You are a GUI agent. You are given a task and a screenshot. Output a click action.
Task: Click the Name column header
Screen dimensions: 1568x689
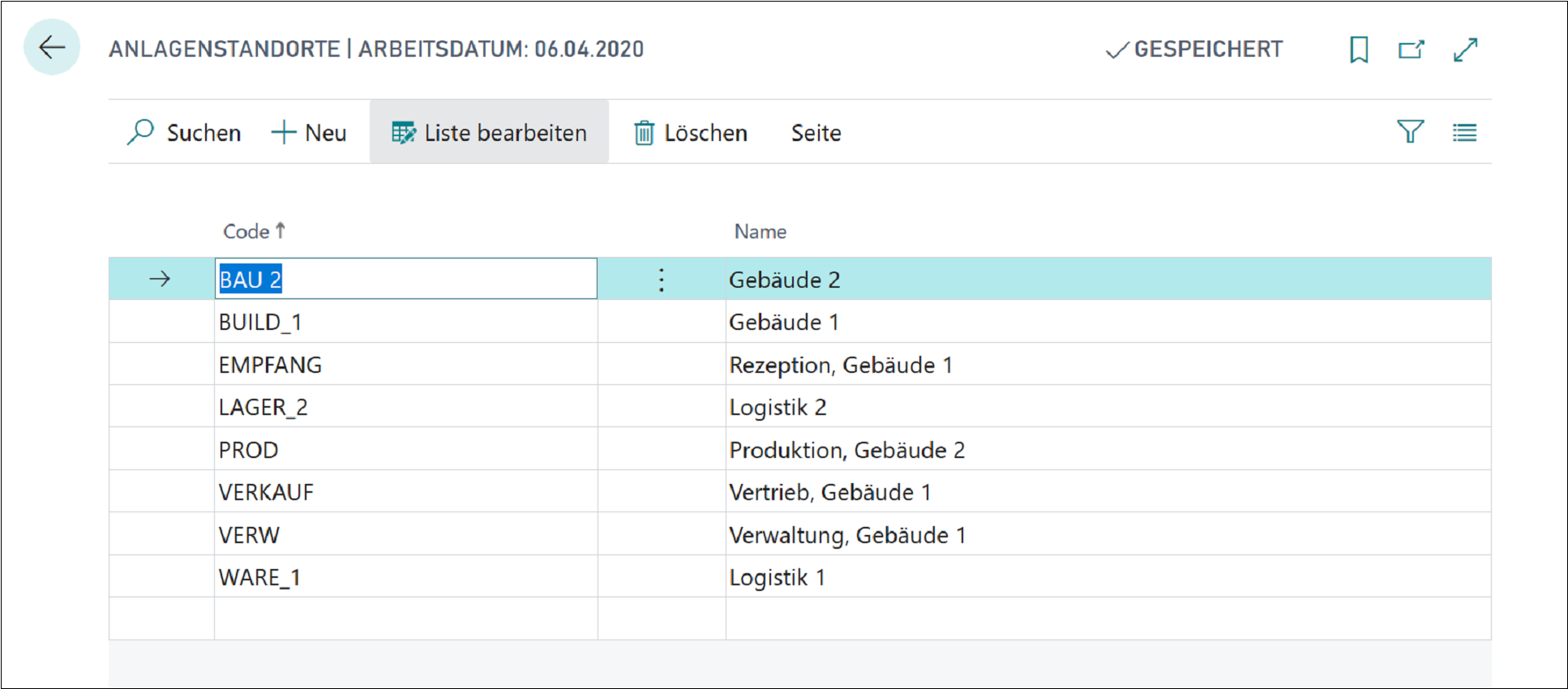(x=760, y=231)
